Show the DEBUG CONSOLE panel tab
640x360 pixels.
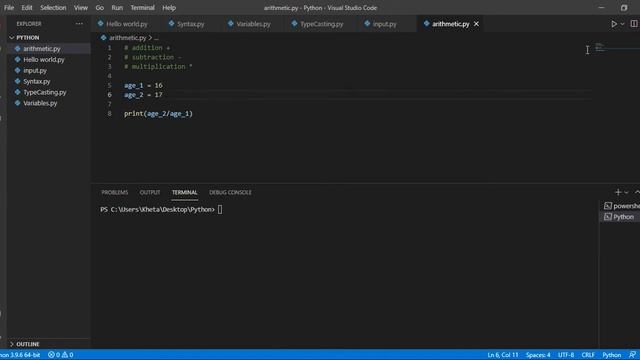(x=230, y=192)
